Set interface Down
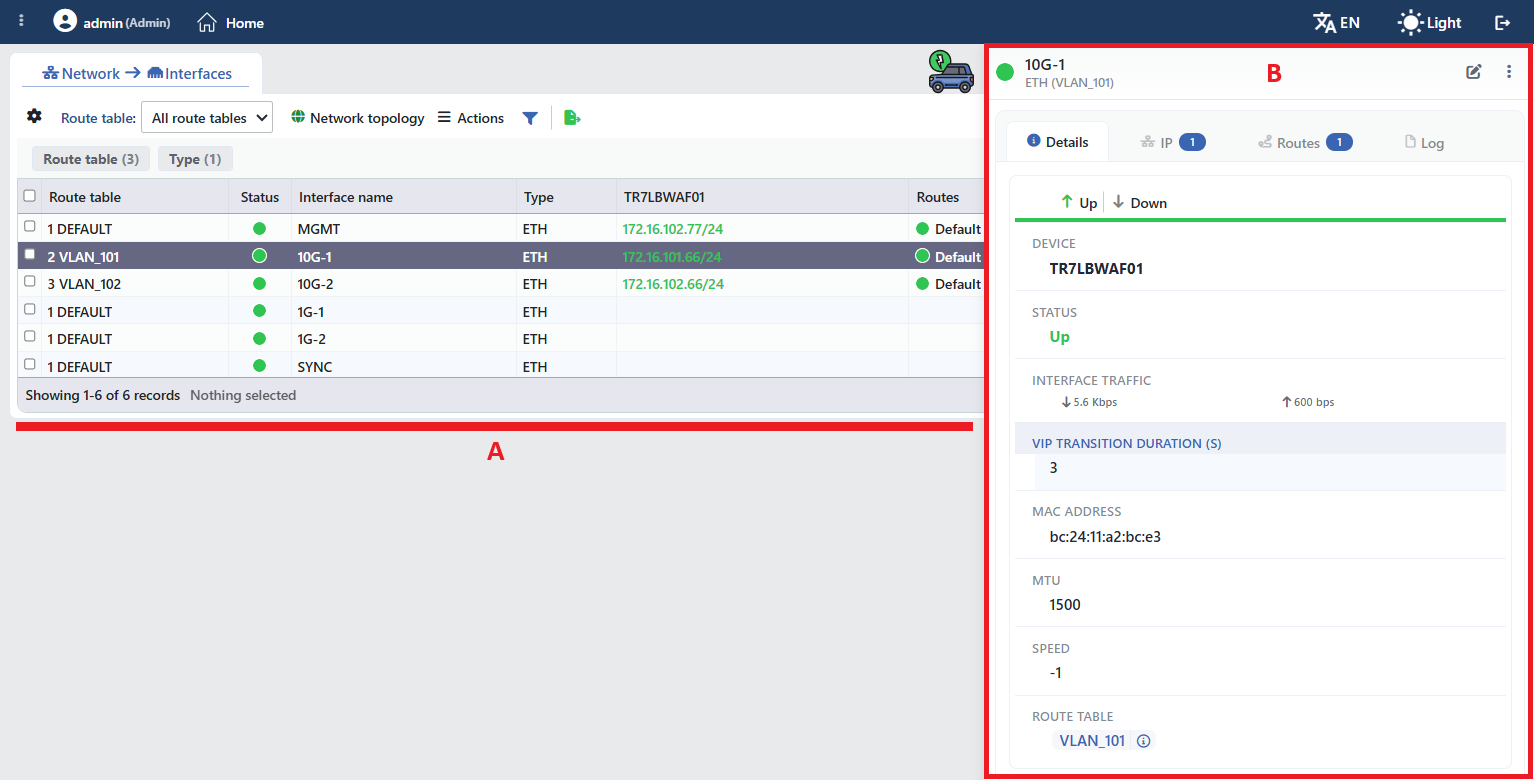Viewport: 1534px width, 780px height. pyautogui.click(x=1139, y=203)
